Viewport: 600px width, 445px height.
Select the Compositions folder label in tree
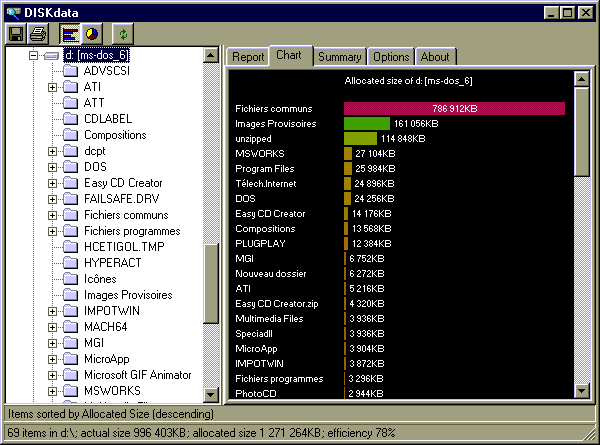(x=114, y=135)
